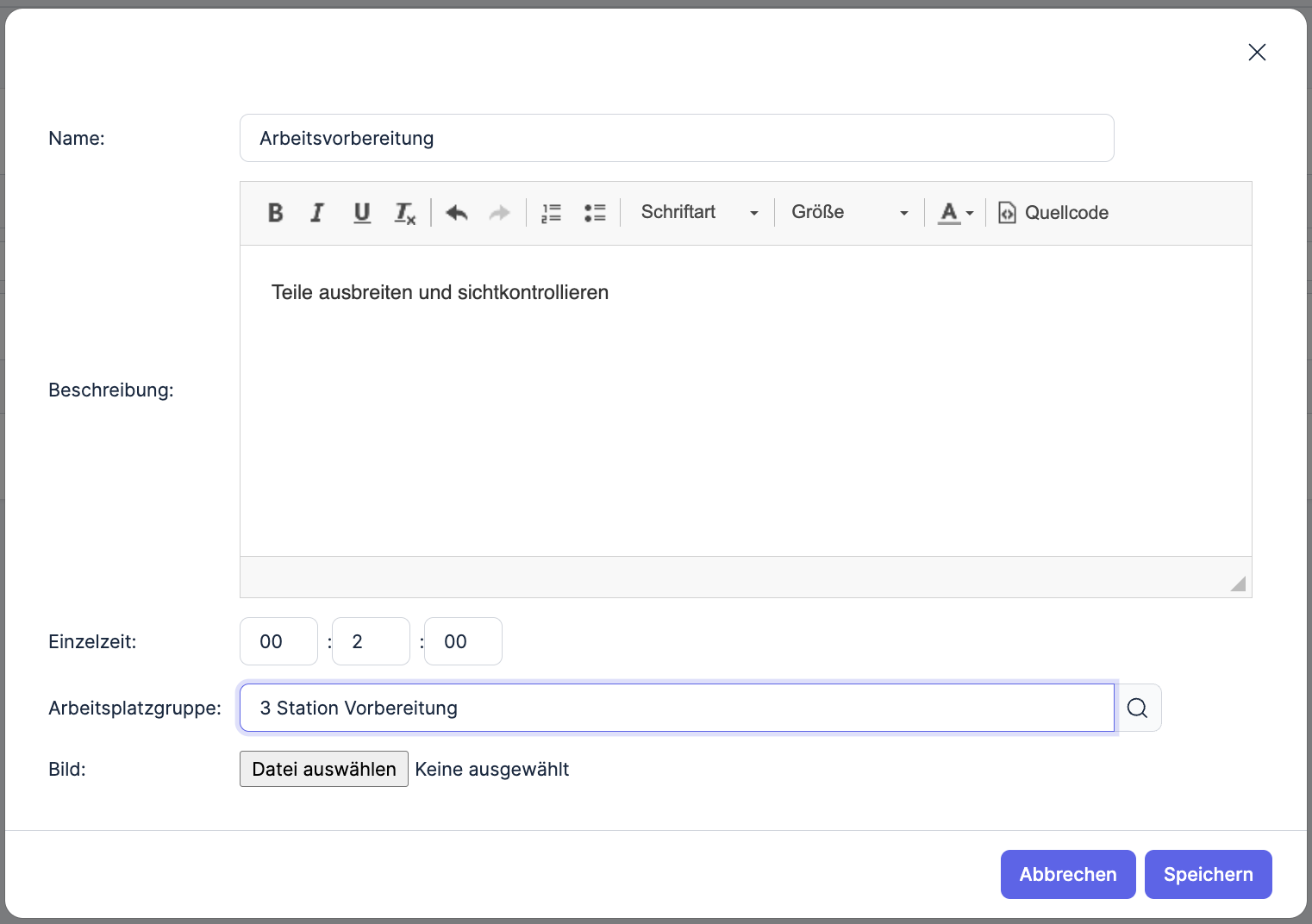Remove formatting from text

(405, 213)
